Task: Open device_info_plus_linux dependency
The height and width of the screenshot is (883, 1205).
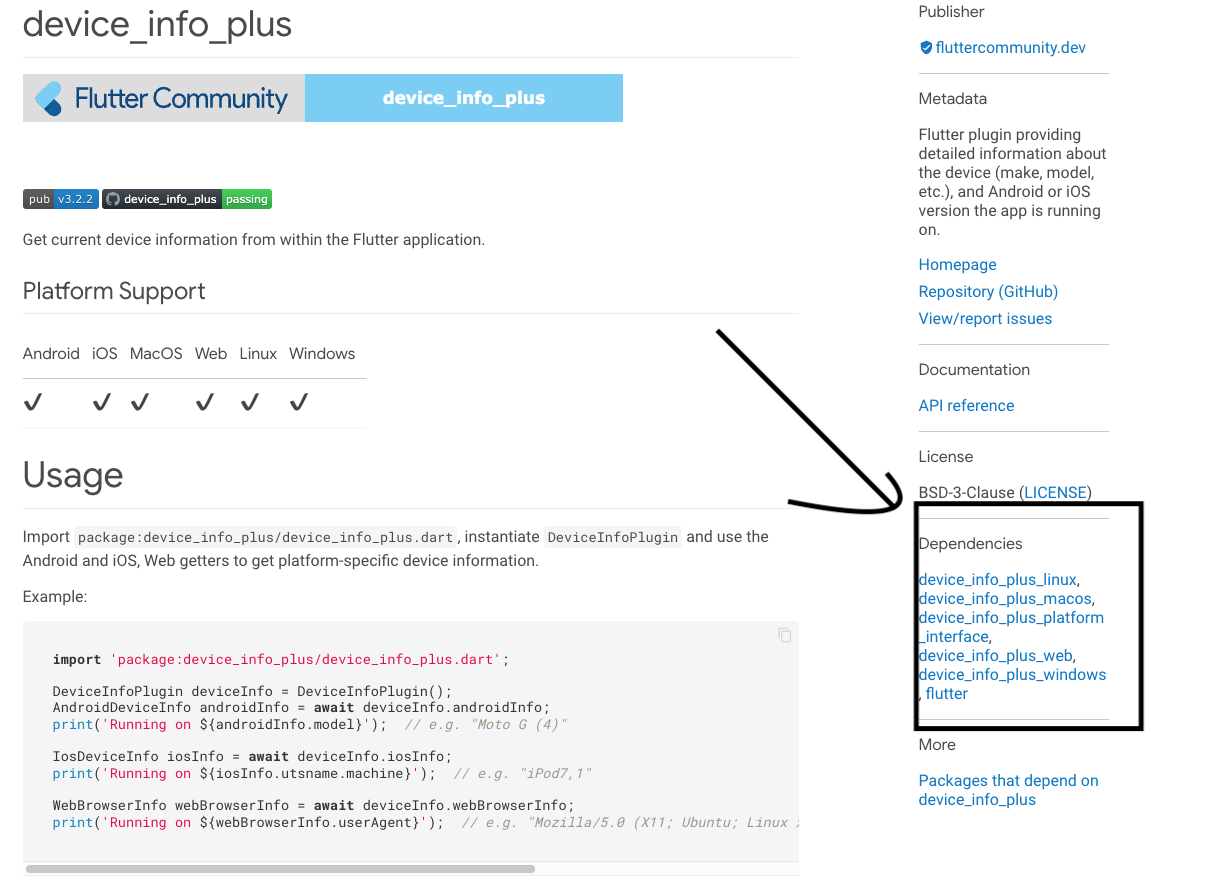Action: (x=997, y=579)
